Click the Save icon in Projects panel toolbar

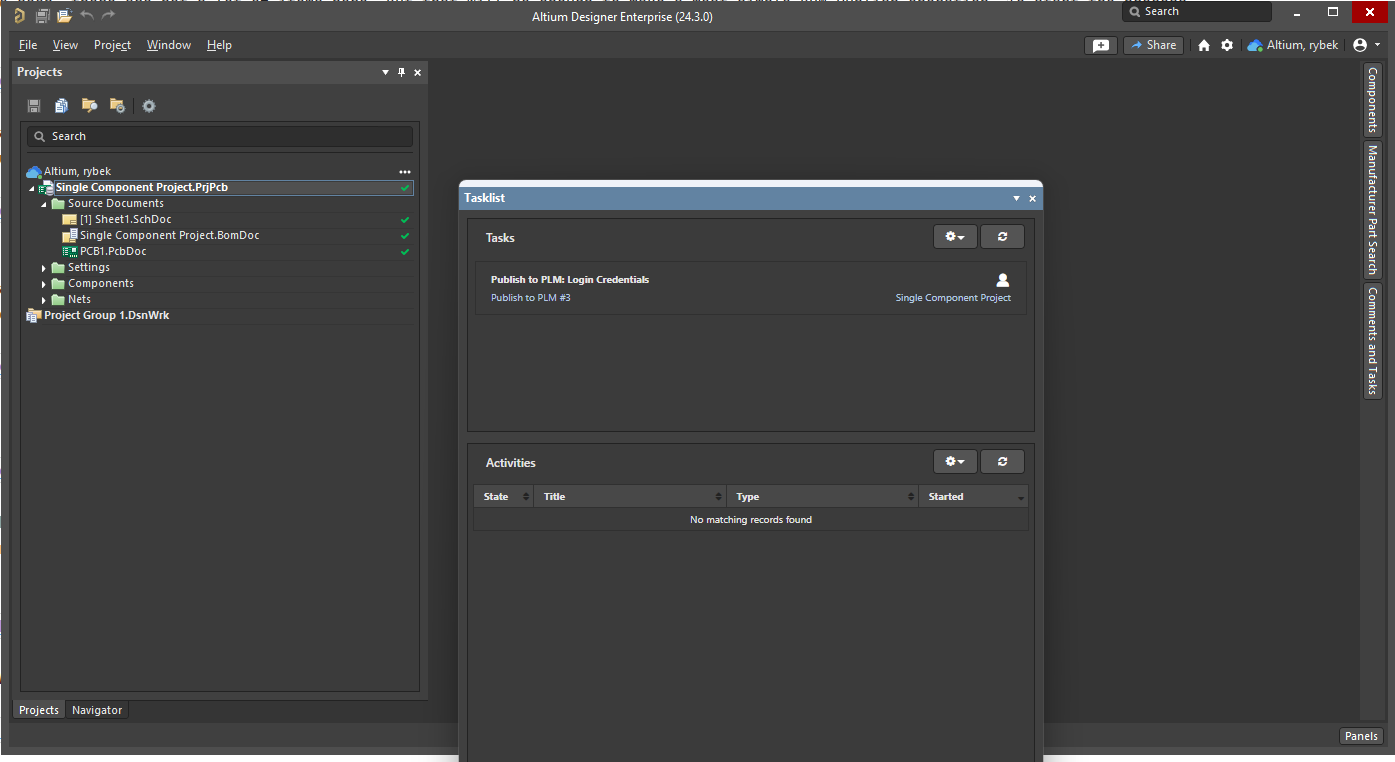click(x=34, y=106)
